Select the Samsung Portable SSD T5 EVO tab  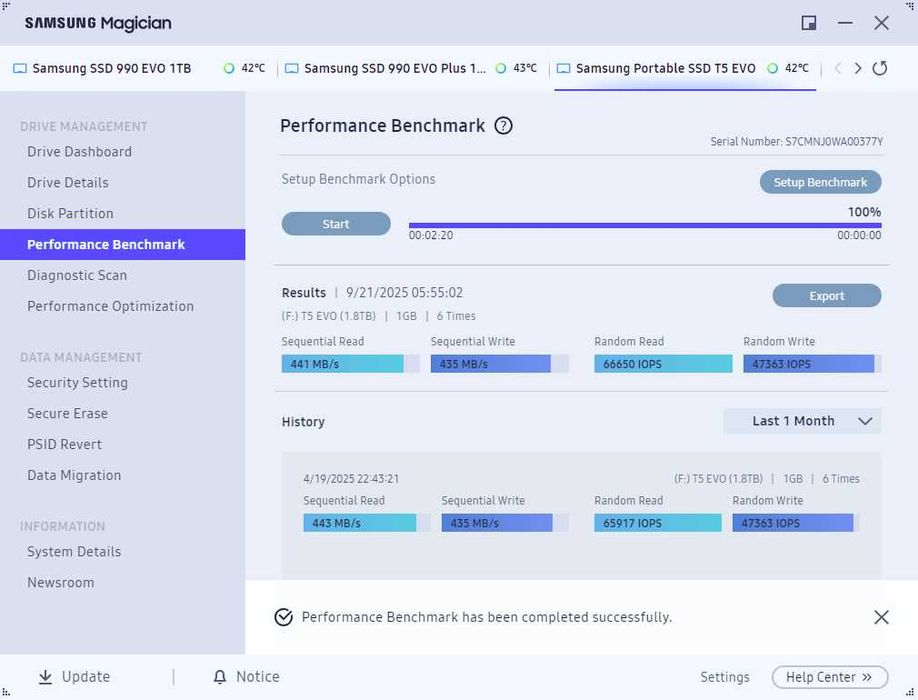click(685, 68)
